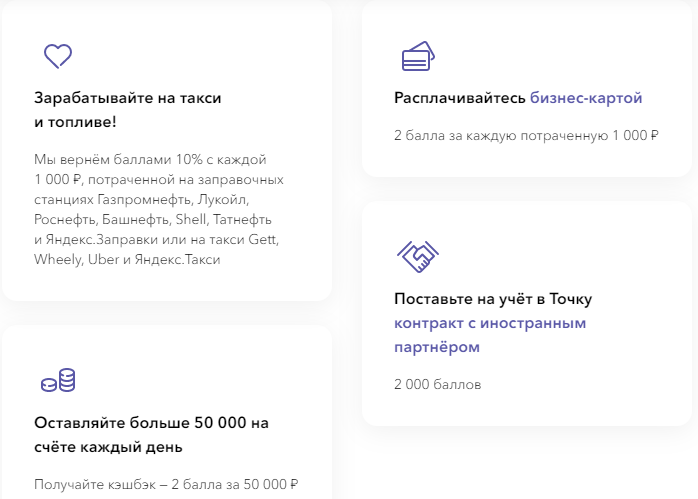698x499 pixels.
Task: Open the 'бизнес-картой' link
Action: pos(586,98)
